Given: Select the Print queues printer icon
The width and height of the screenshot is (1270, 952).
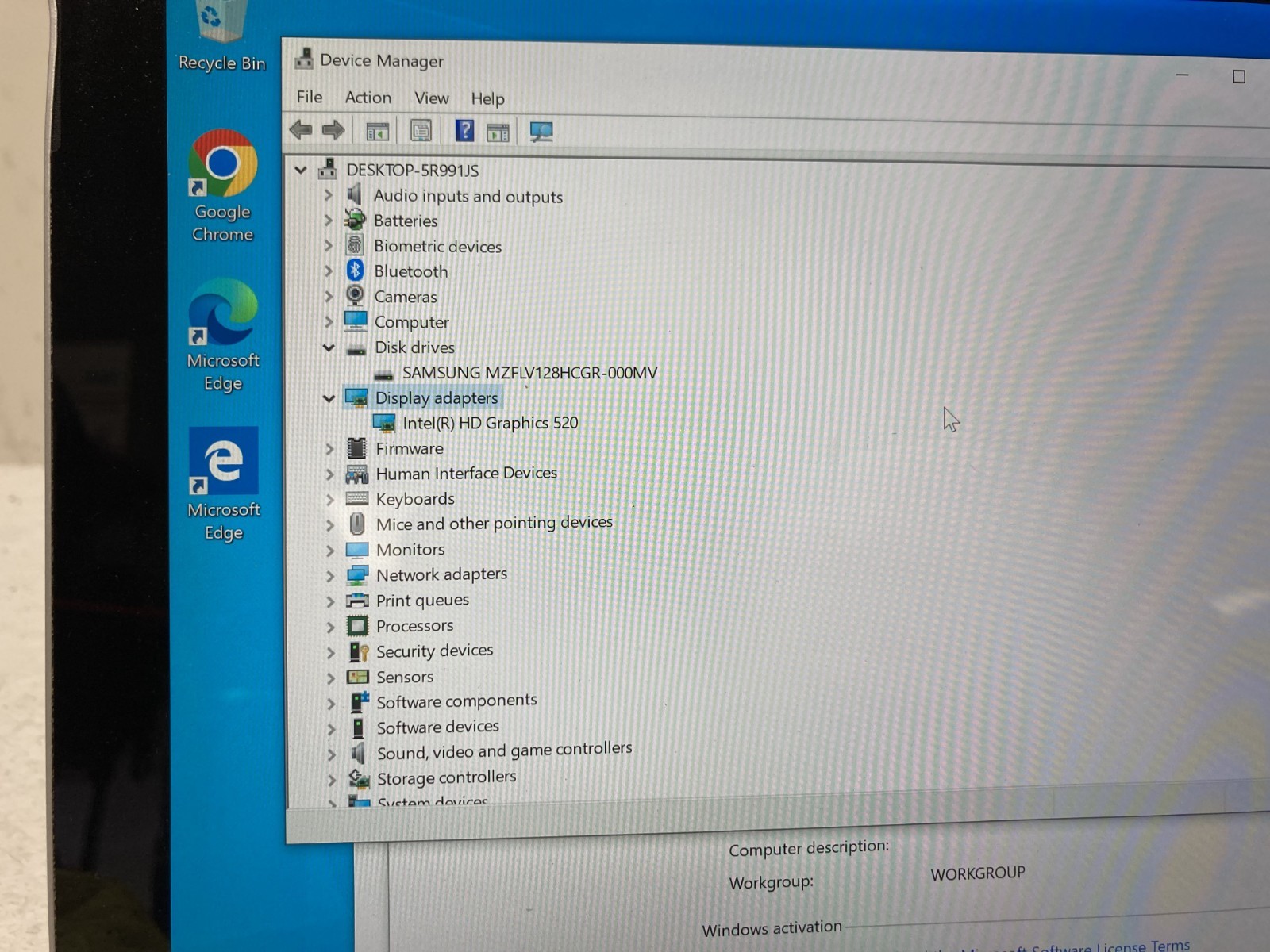Looking at the screenshot, I should click(357, 601).
